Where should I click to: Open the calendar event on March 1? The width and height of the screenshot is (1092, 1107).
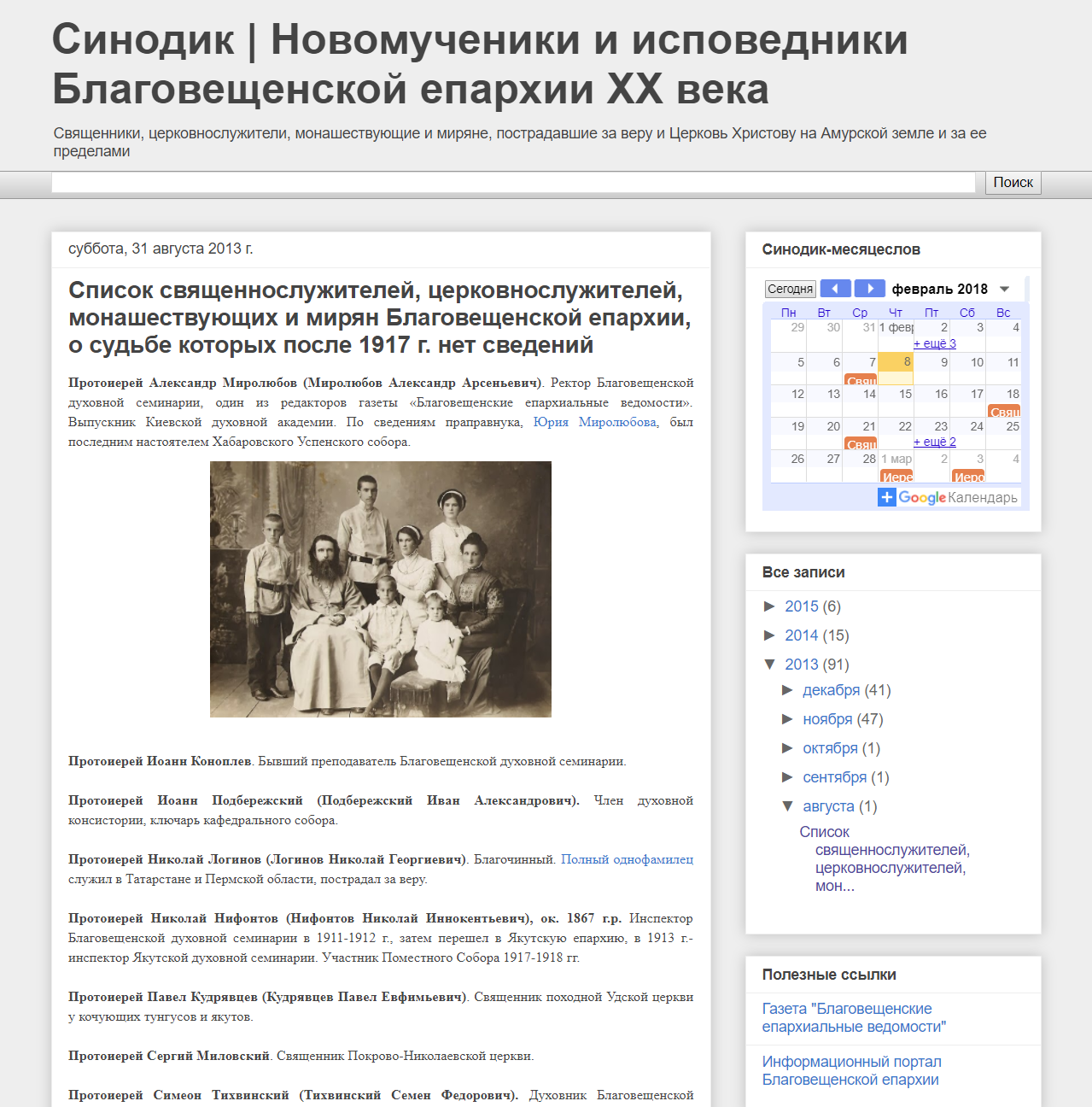click(x=896, y=477)
